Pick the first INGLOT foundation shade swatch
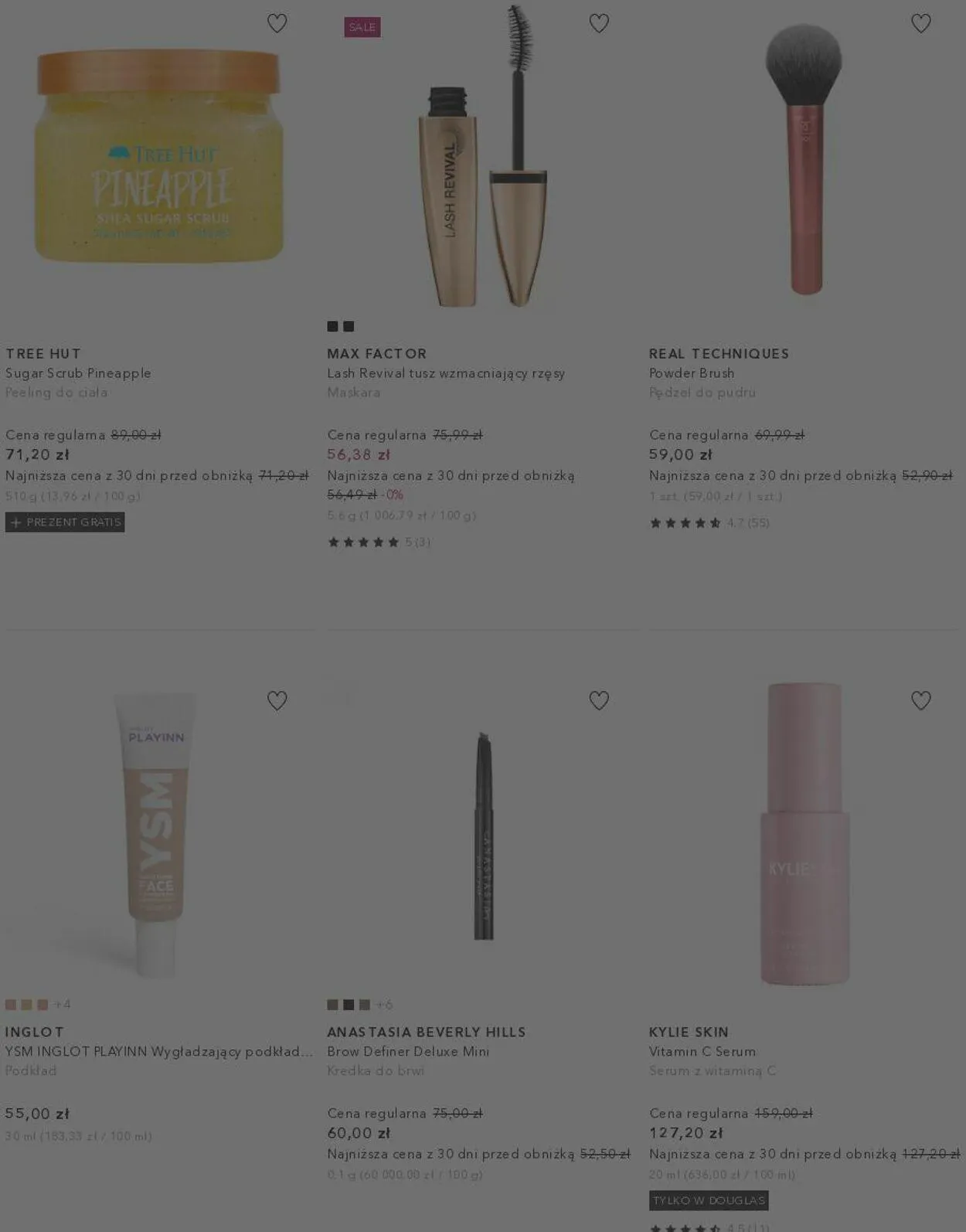Viewport: 966px width, 1232px height. (11, 1005)
